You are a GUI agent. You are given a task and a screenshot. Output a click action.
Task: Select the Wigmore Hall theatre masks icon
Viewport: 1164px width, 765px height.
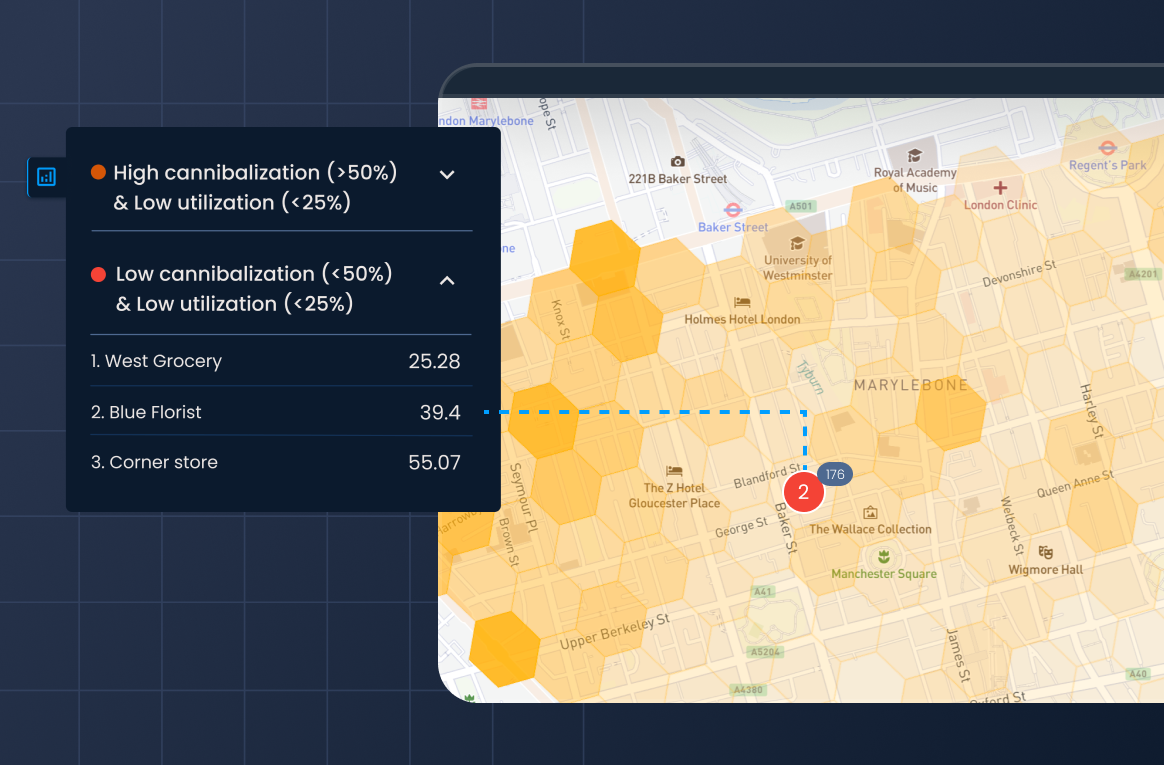coord(1045,553)
